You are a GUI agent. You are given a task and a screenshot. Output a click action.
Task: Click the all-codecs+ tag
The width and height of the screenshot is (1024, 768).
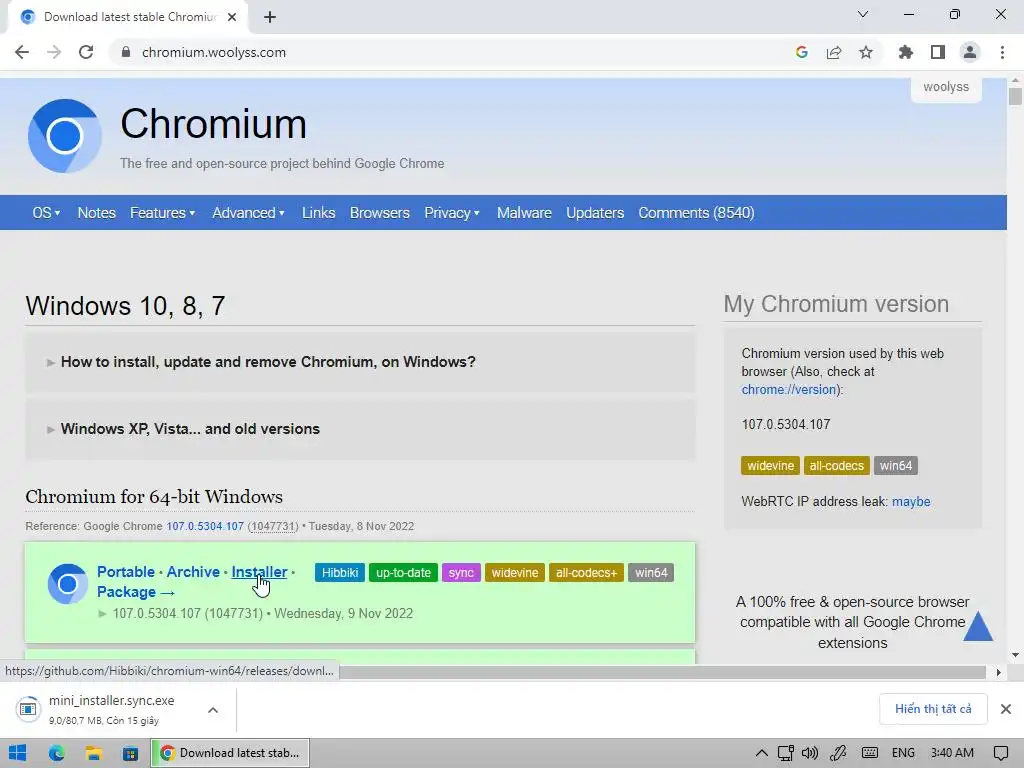click(x=586, y=573)
